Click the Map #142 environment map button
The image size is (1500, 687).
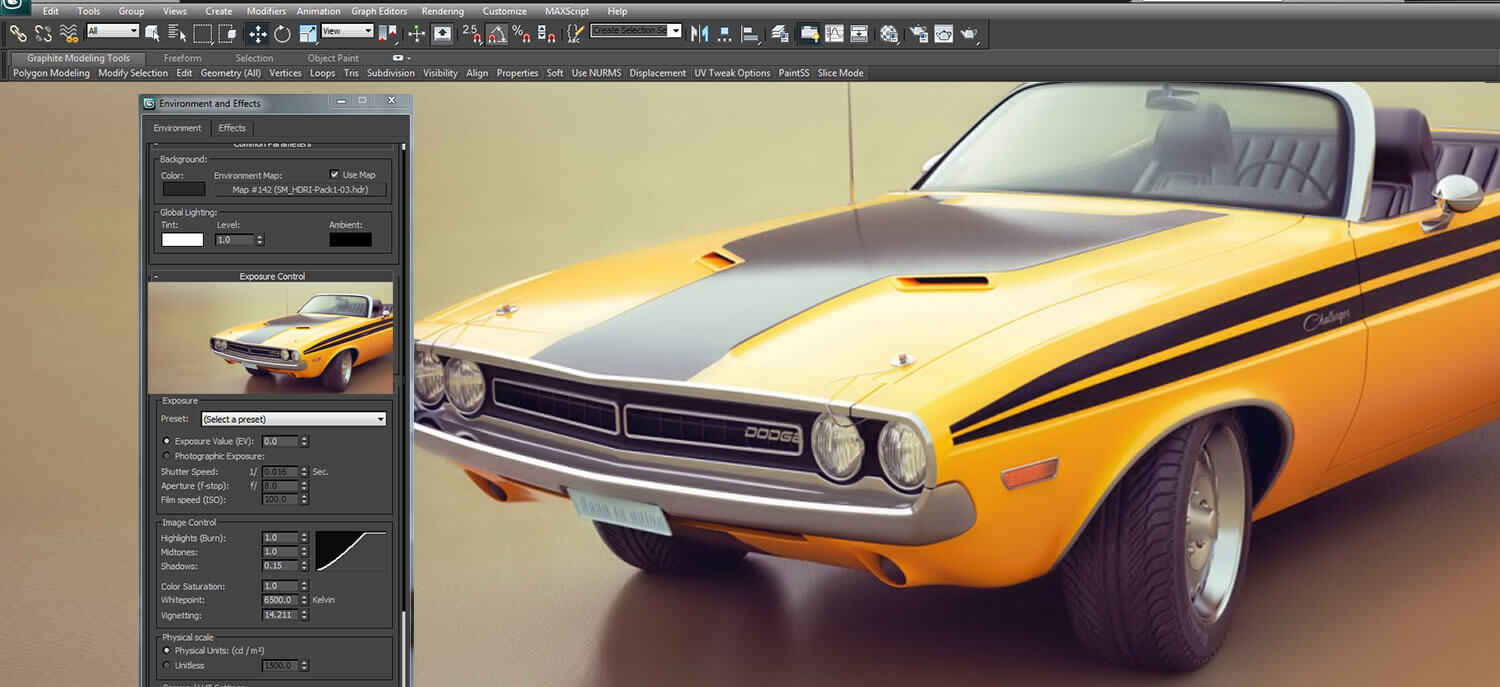pos(300,189)
